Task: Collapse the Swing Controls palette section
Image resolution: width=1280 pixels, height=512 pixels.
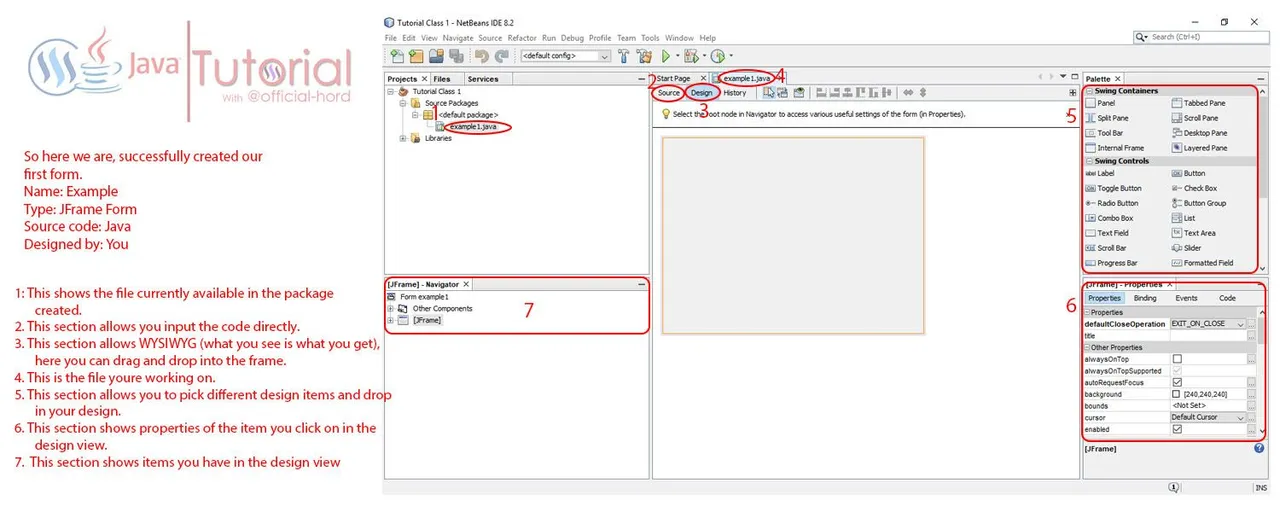Action: coord(1089,161)
